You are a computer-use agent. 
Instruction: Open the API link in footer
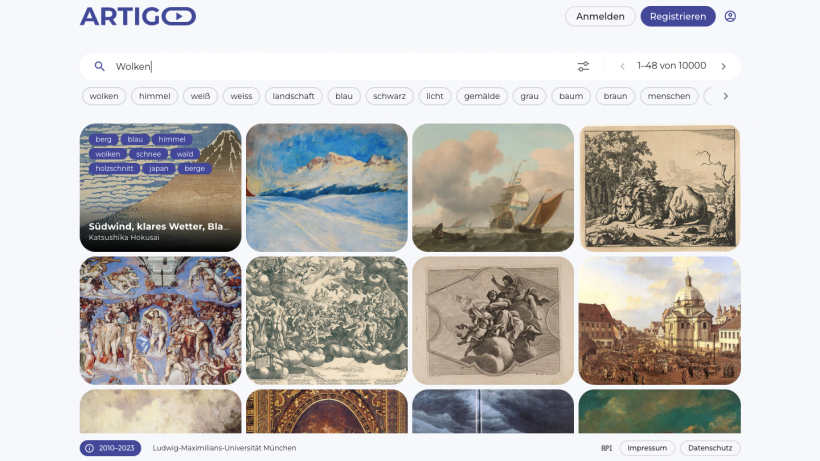pyautogui.click(x=606, y=448)
